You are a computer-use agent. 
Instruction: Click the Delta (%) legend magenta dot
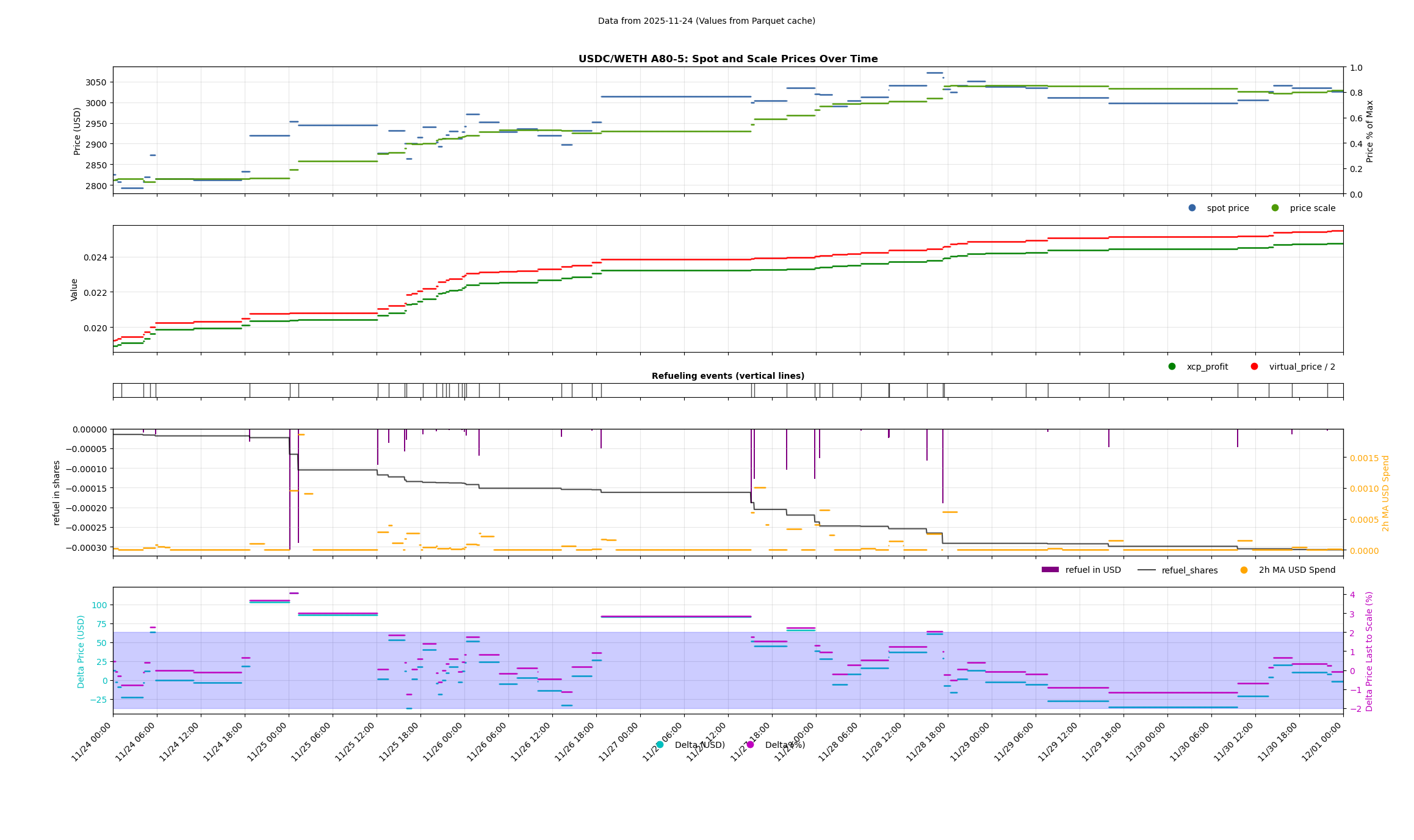click(750, 745)
